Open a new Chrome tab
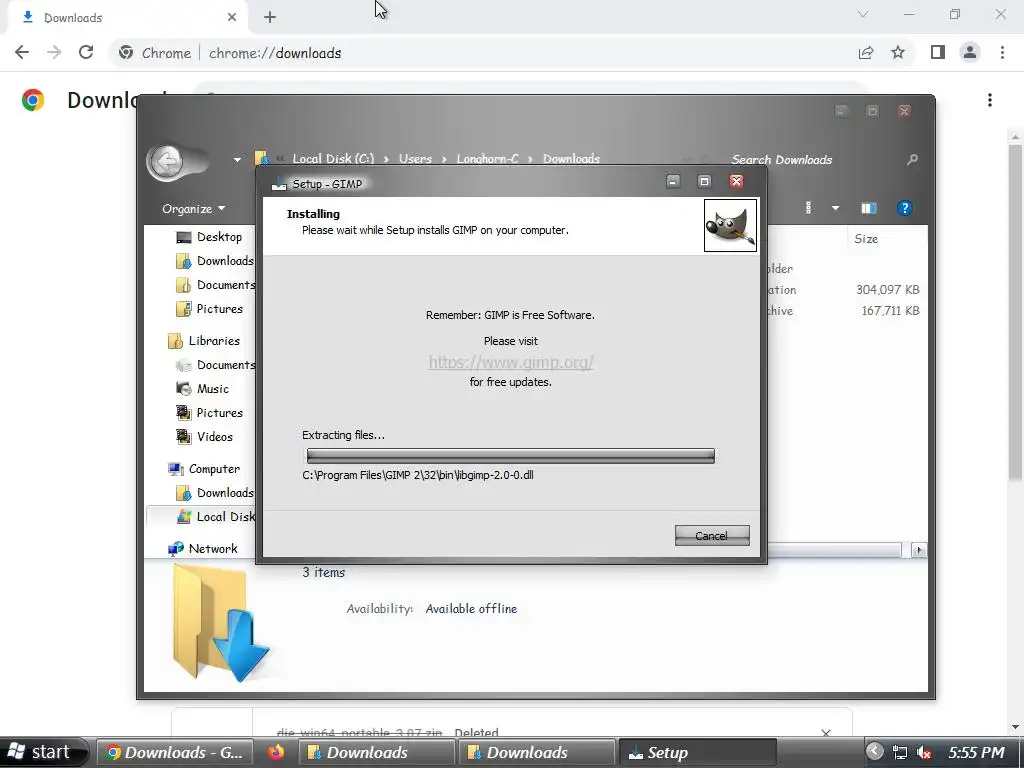 click(x=270, y=17)
